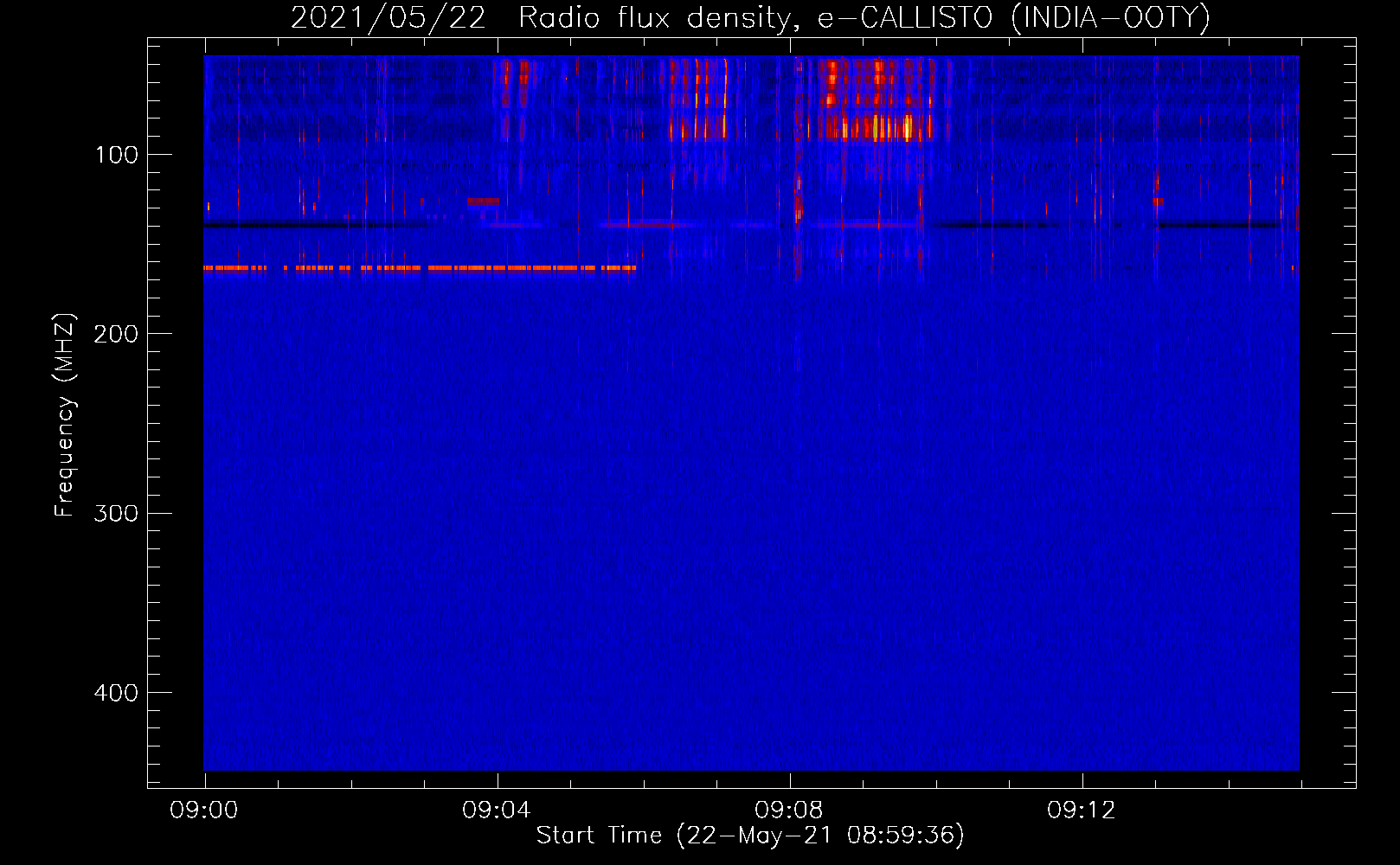The image size is (1400, 865).
Task: Click the 300 frequency tick label
Action: [x=116, y=513]
